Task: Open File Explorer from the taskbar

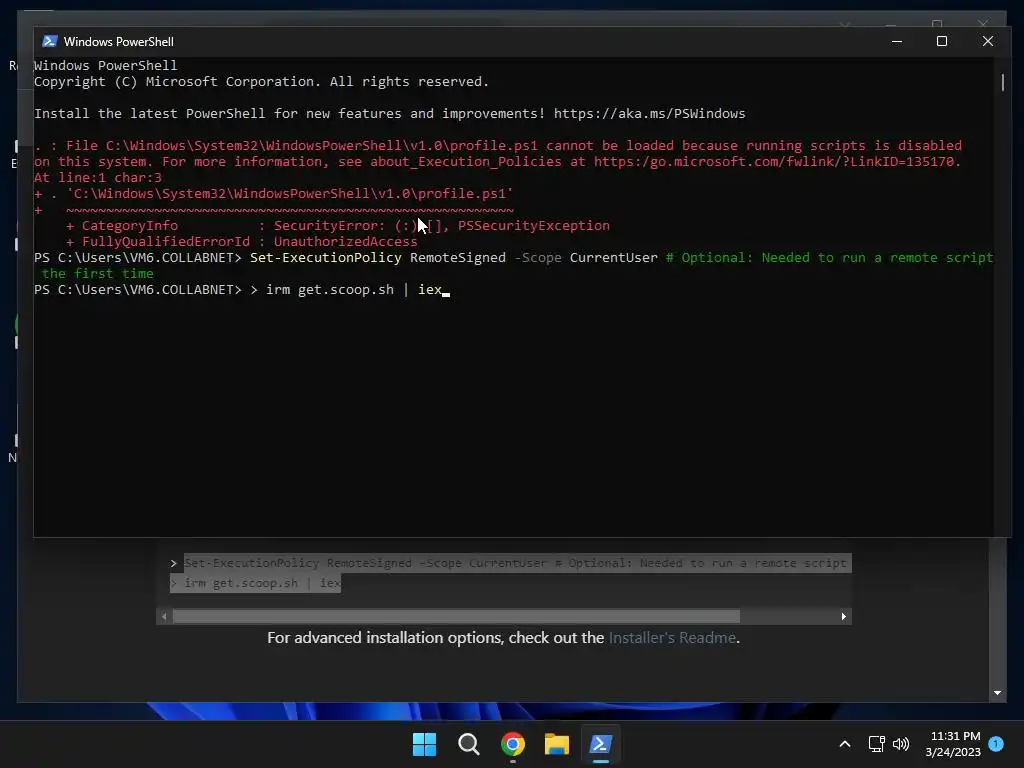Action: [556, 744]
